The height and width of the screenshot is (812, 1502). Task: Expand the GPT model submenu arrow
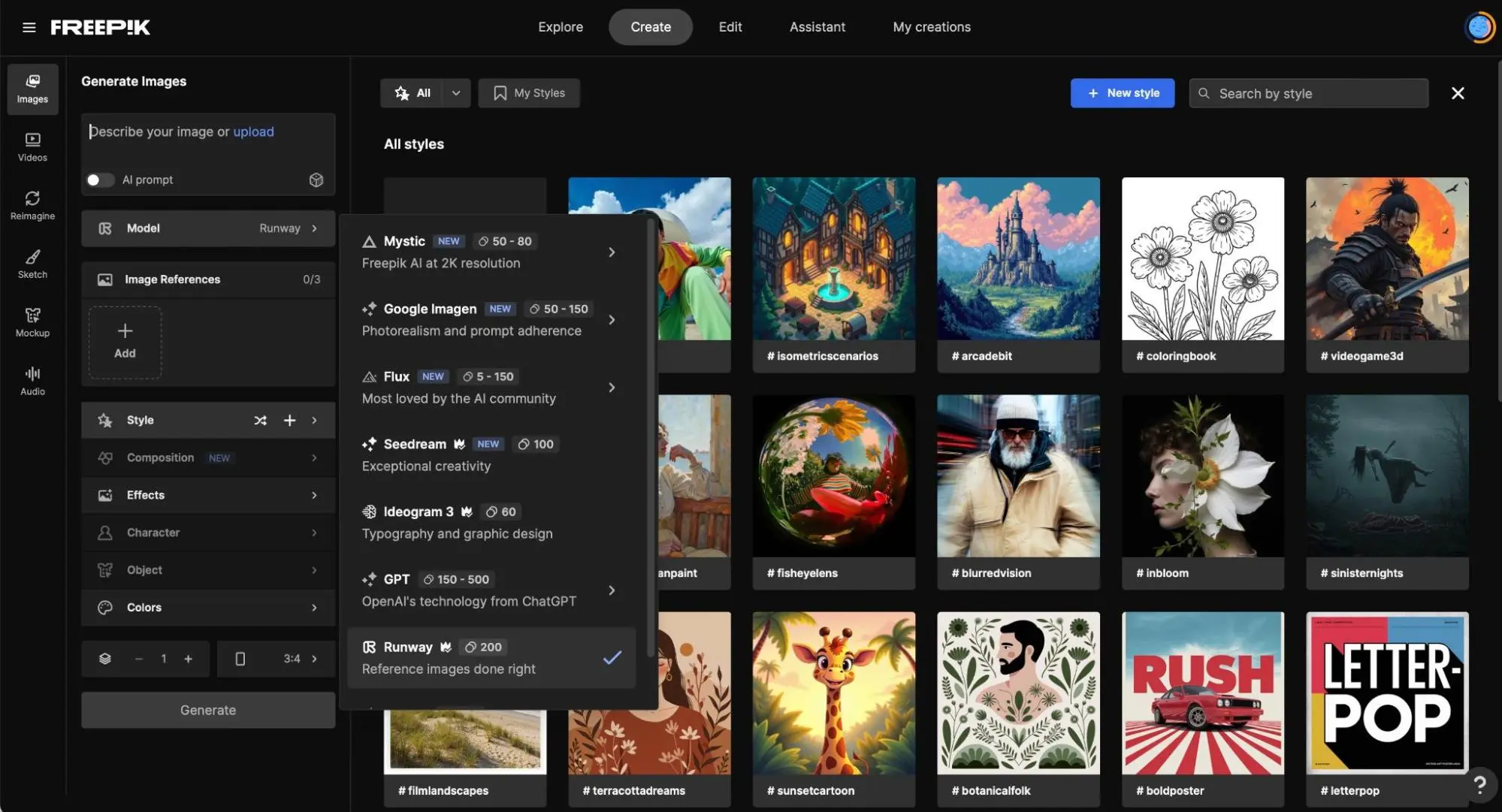coord(612,590)
